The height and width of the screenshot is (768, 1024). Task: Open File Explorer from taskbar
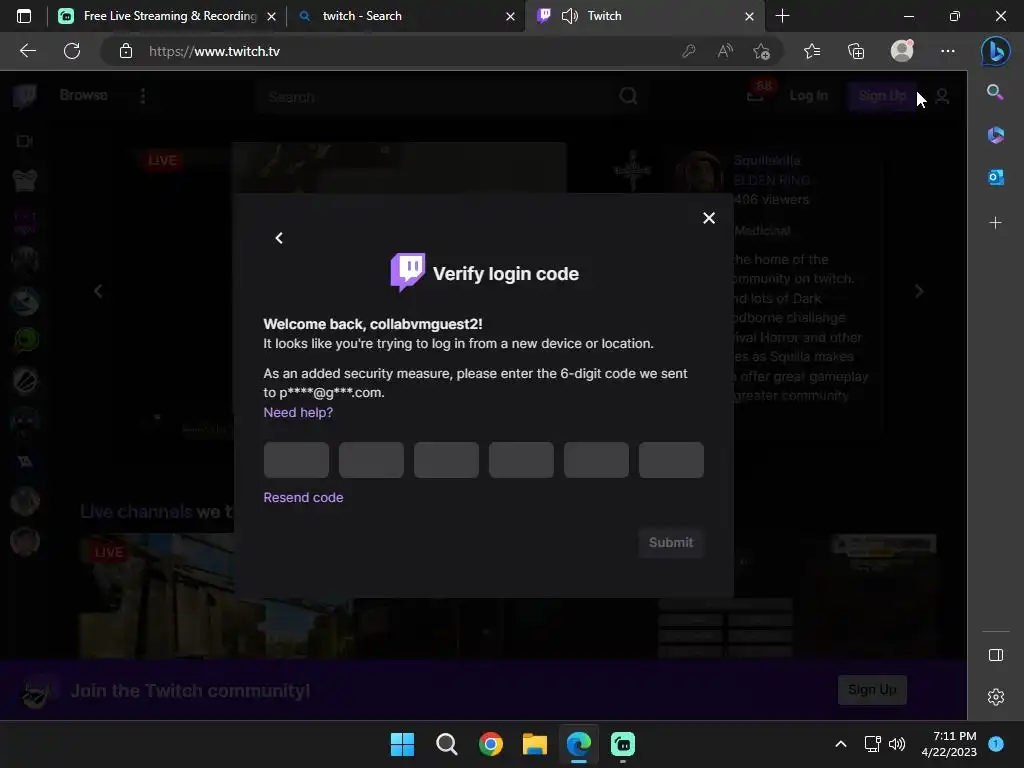coord(535,744)
